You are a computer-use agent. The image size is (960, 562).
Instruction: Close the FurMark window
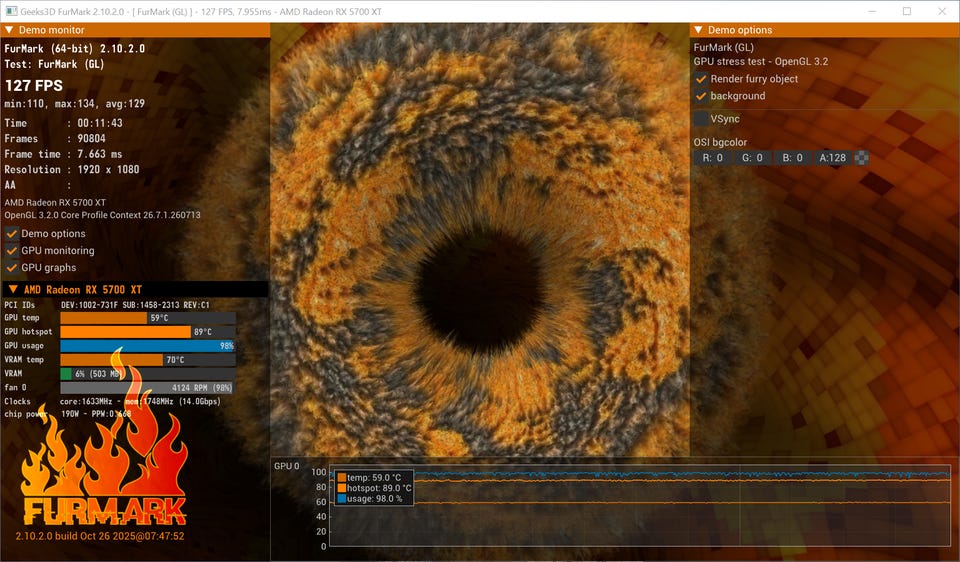click(x=942, y=12)
